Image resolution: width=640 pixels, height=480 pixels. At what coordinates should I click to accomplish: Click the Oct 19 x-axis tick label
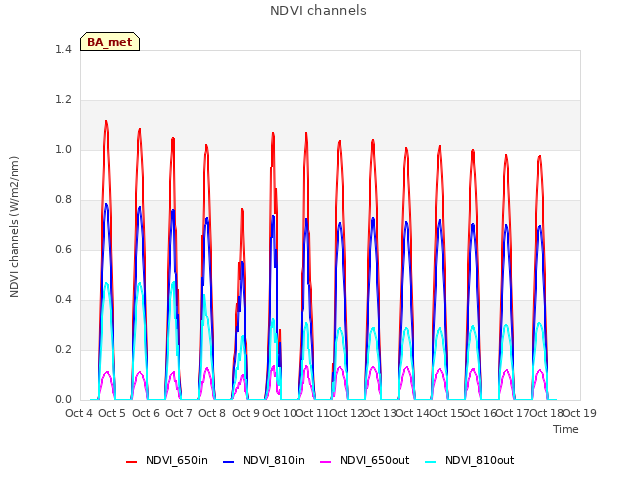tap(580, 413)
